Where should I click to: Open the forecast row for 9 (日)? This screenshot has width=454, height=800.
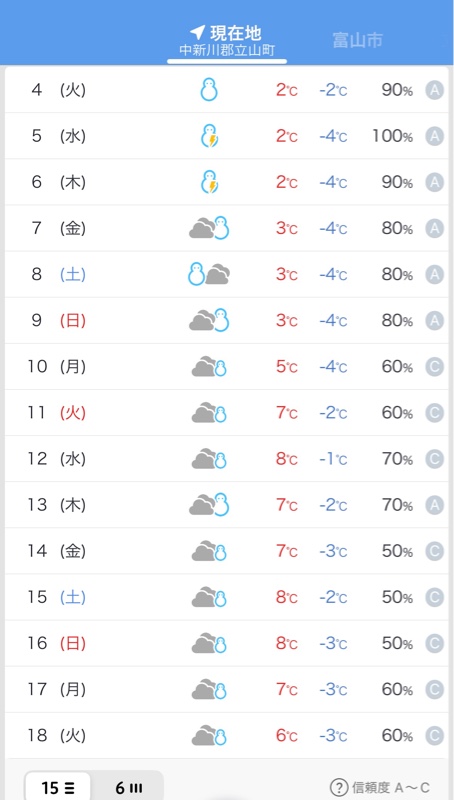[x=227, y=320]
